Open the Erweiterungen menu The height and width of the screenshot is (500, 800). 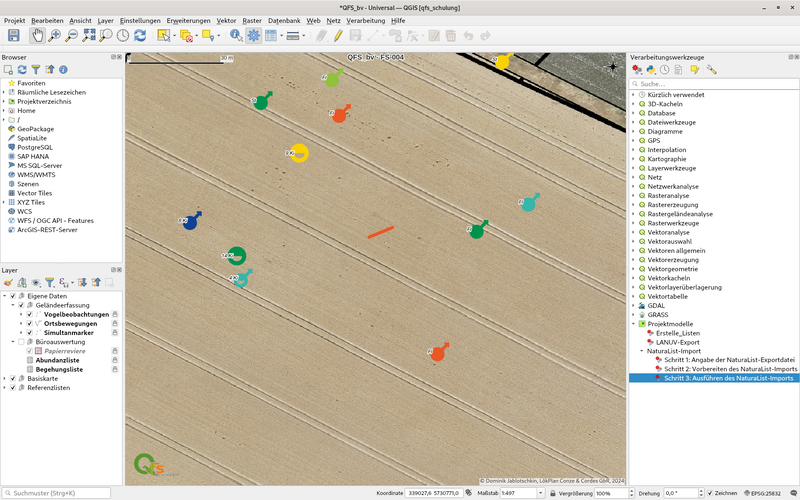188,20
